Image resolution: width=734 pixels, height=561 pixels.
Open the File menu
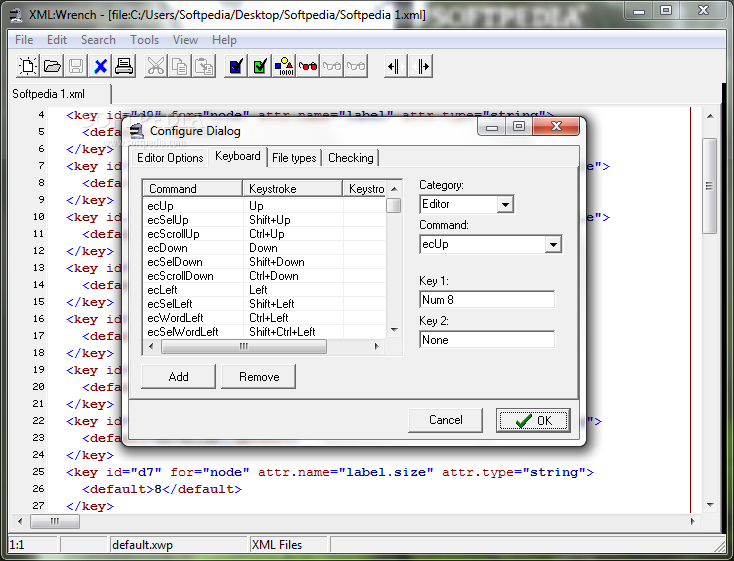point(24,40)
